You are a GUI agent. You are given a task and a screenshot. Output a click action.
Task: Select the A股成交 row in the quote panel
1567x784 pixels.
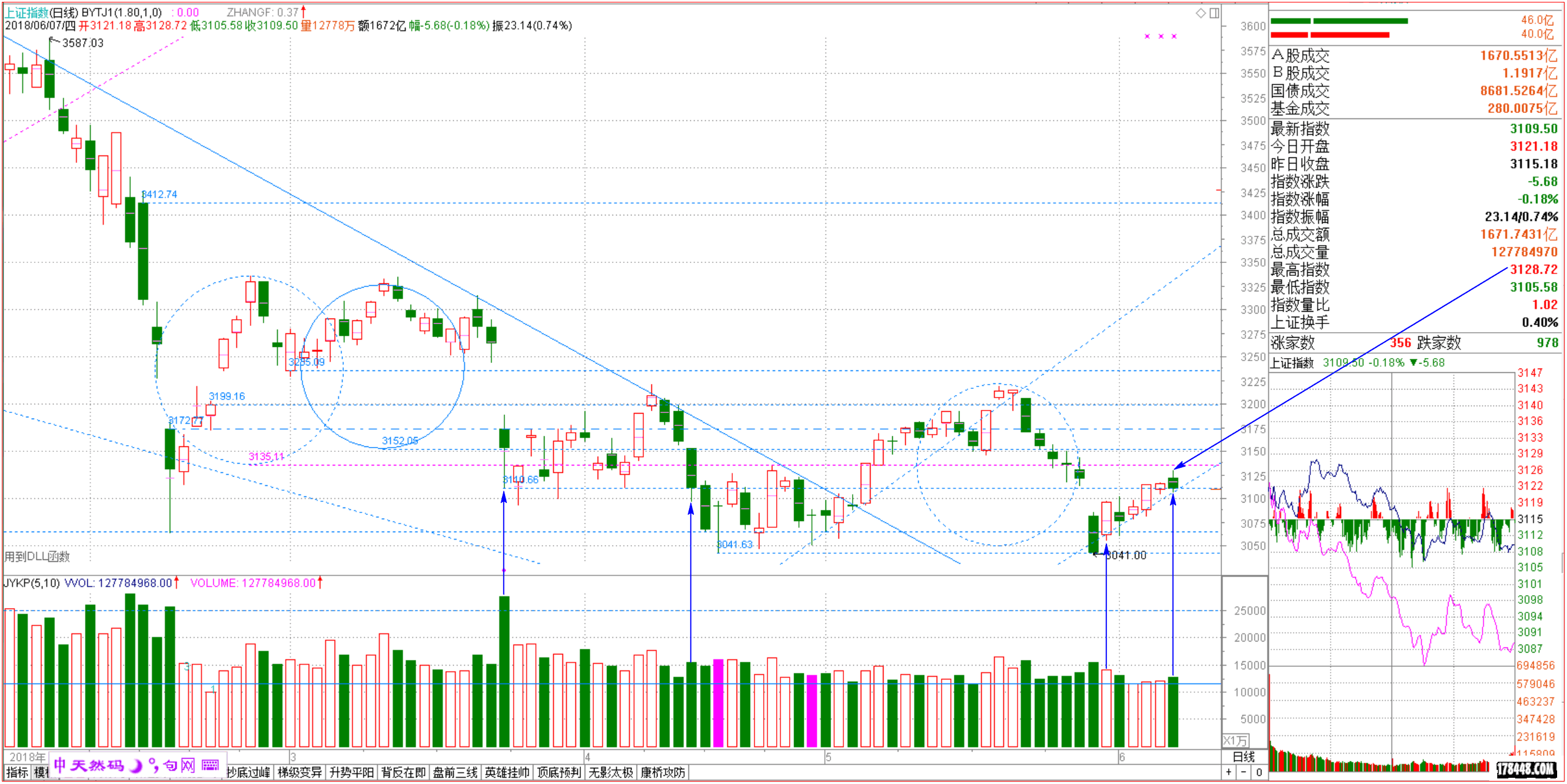tap(1414, 56)
